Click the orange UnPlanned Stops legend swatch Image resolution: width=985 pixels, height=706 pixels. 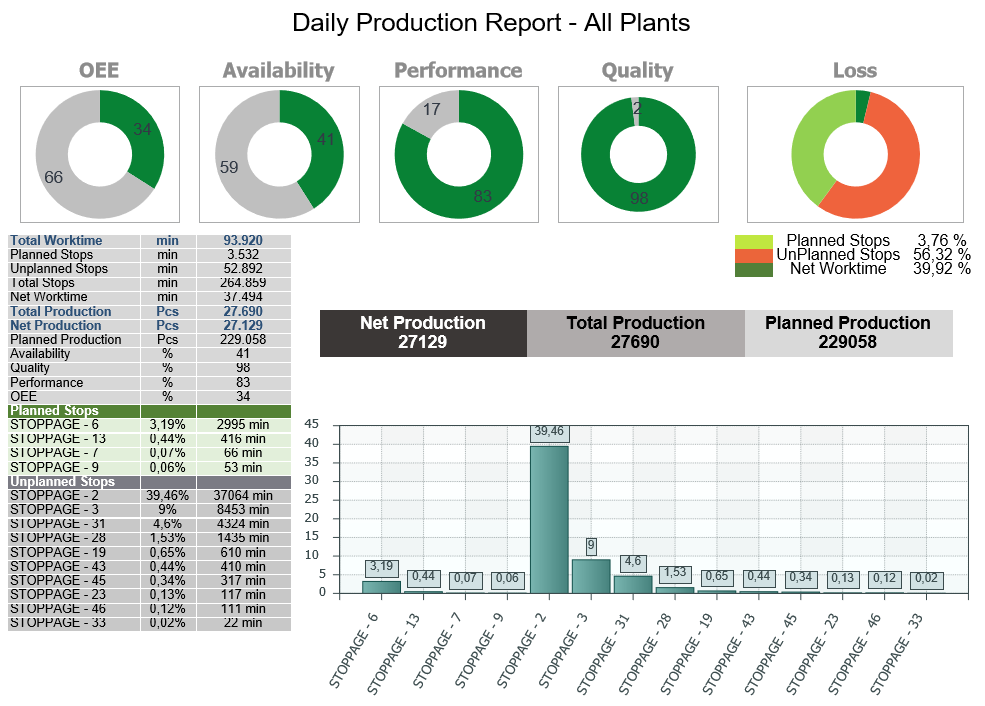pyautogui.click(x=754, y=255)
